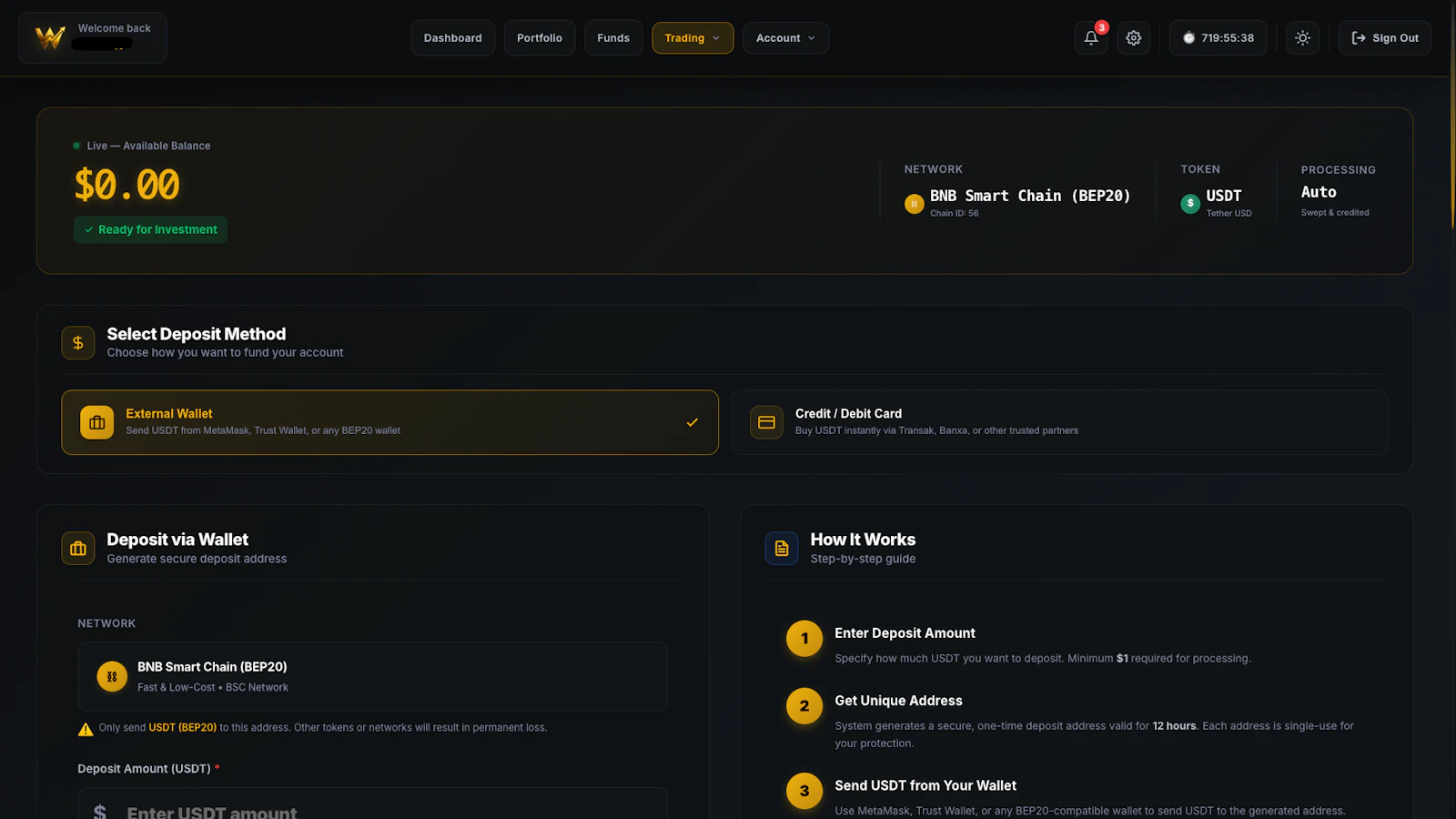Image resolution: width=1456 pixels, height=819 pixels.
Task: Click step 3 circle for Send USDT
Action: (x=804, y=791)
